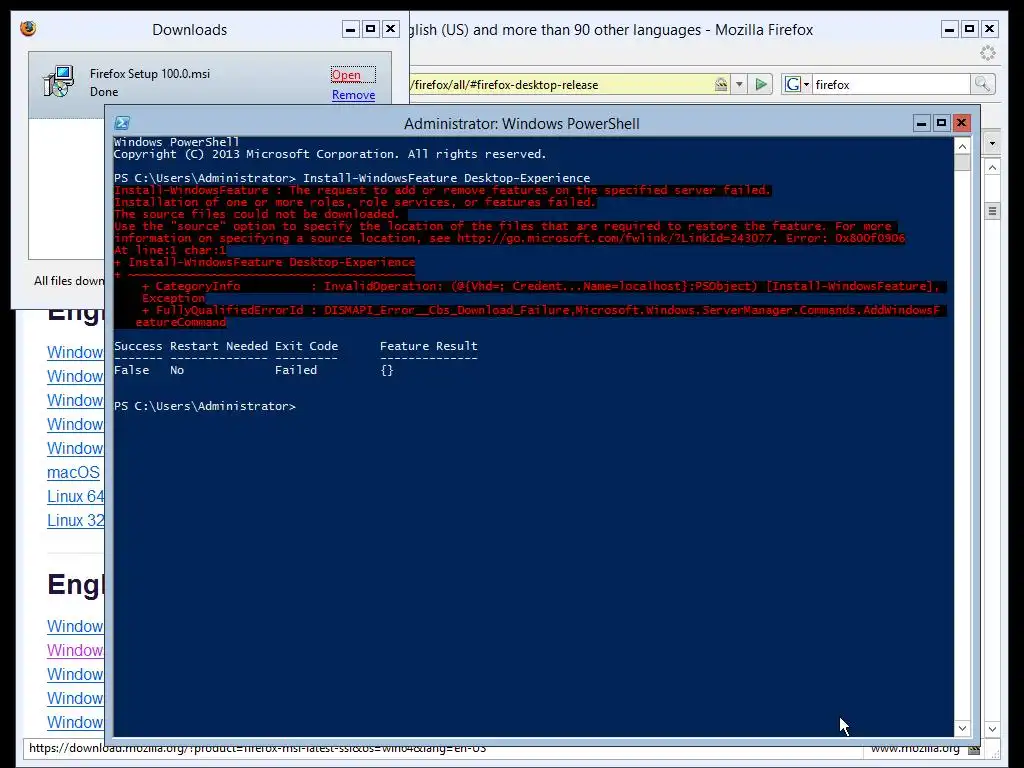Image resolution: width=1024 pixels, height=768 pixels.
Task: Click 'www.mozilla.org' in Firefox status bar
Action: [915, 748]
